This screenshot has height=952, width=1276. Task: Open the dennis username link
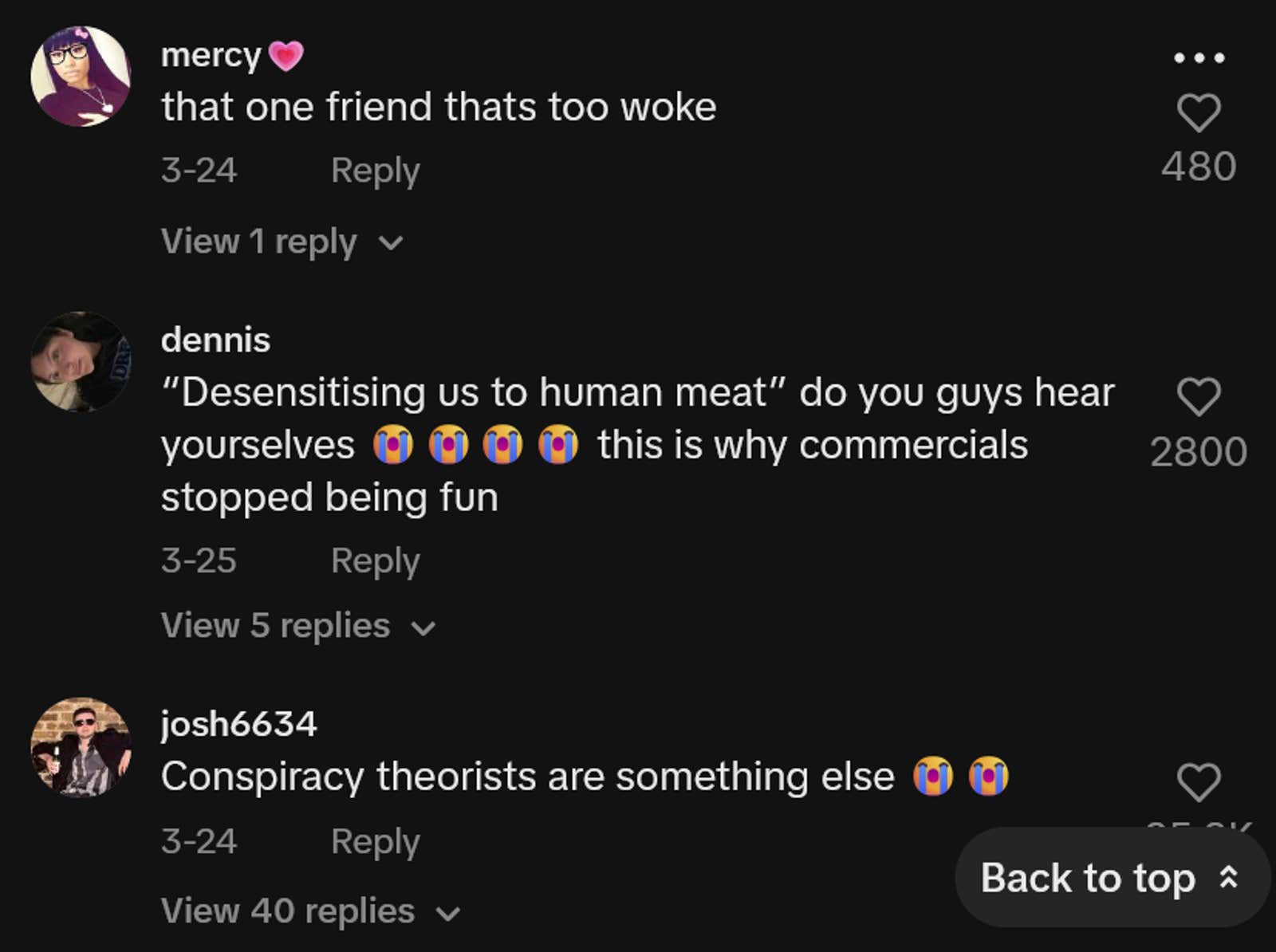click(215, 340)
